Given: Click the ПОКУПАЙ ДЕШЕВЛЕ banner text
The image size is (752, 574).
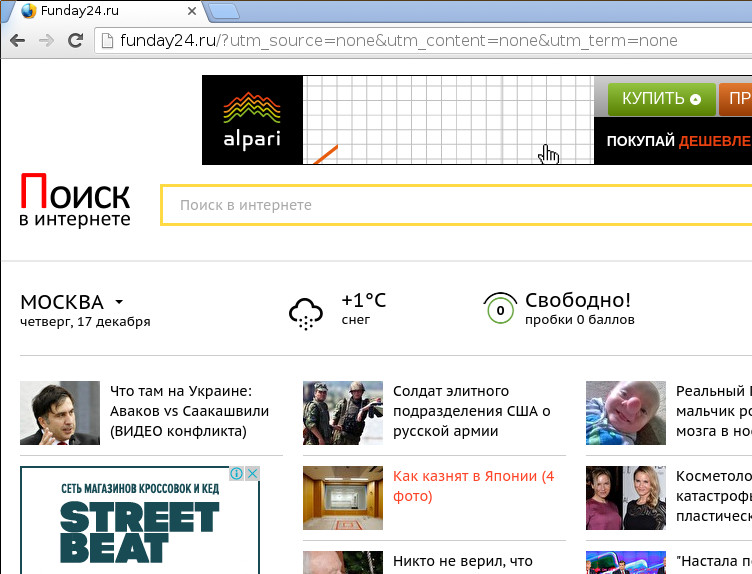Looking at the screenshot, I should pyautogui.click(x=679, y=141).
